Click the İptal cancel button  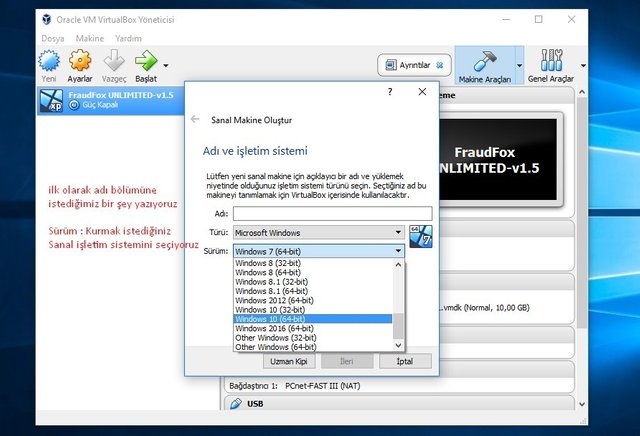click(405, 361)
